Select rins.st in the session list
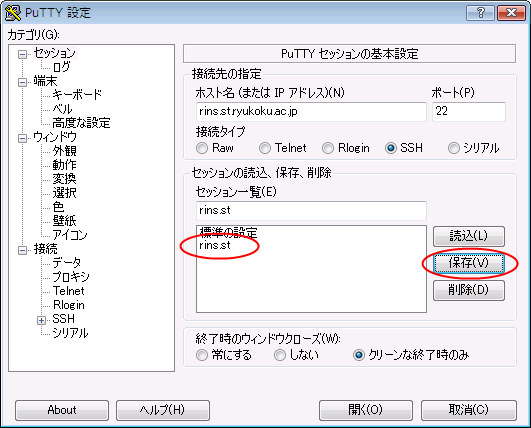 click(215, 245)
